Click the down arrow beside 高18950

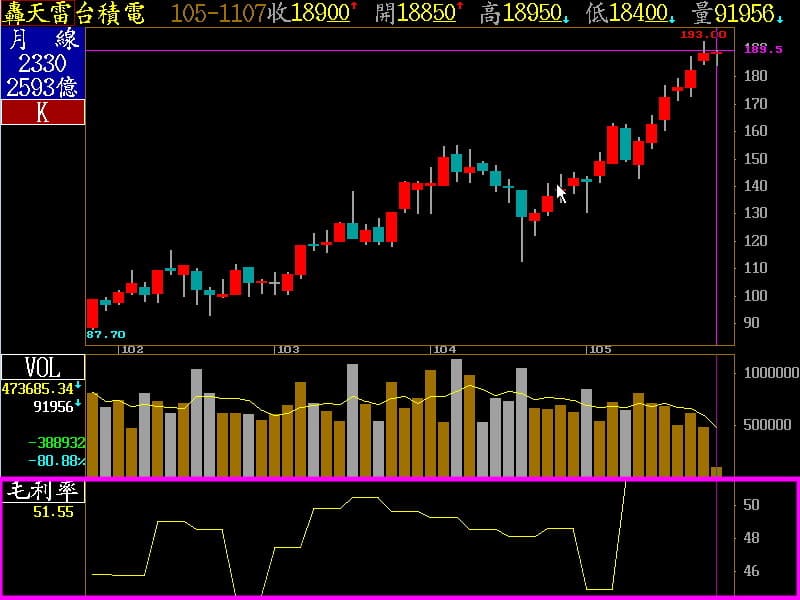(x=568, y=17)
